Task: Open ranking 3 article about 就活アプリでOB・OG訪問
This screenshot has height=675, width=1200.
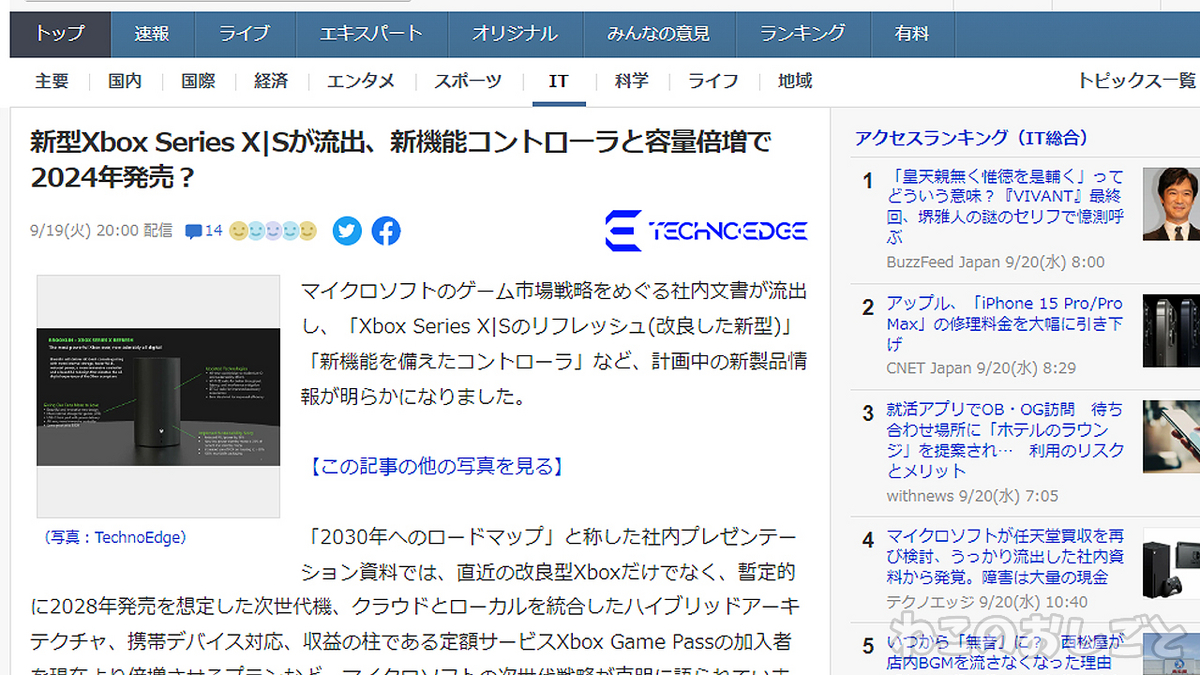Action: [x=1005, y=440]
